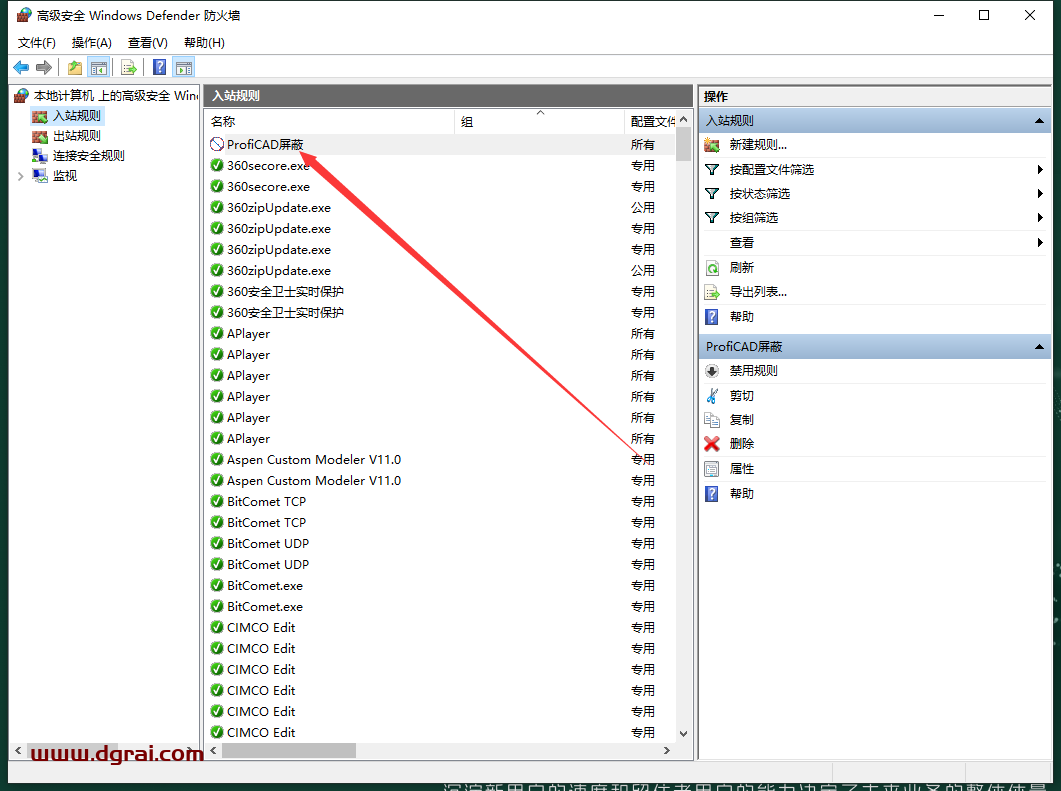
Task: Open 属性 (Properties) for ProfiCAD屏蔽
Action: [741, 469]
